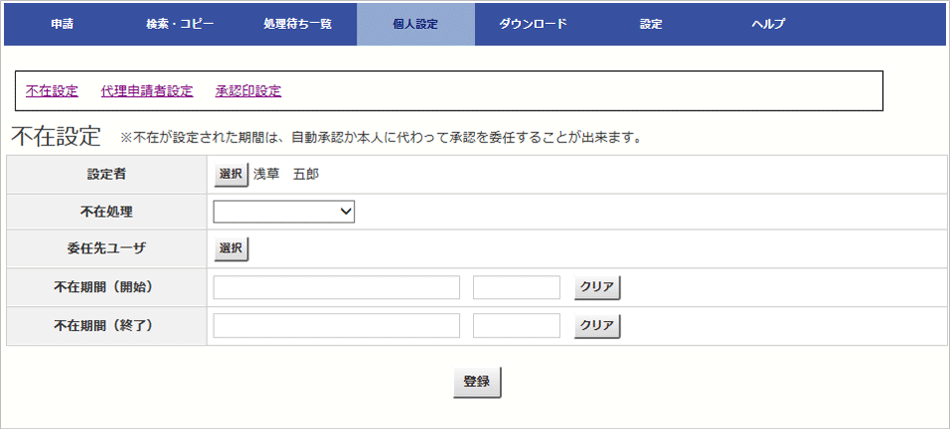Click the 不在設定 link

52,91
